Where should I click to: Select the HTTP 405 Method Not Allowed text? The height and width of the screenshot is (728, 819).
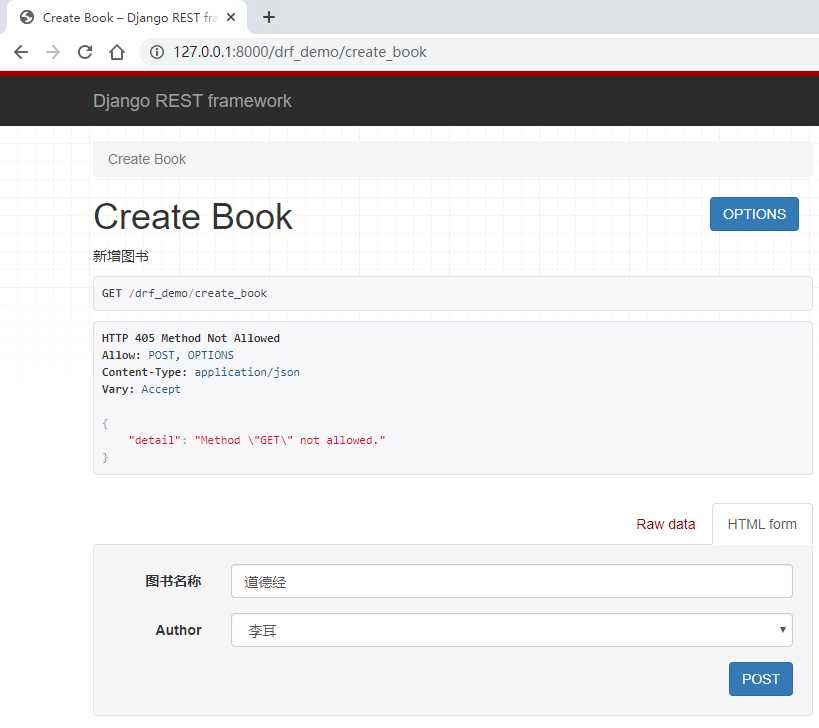coord(191,338)
